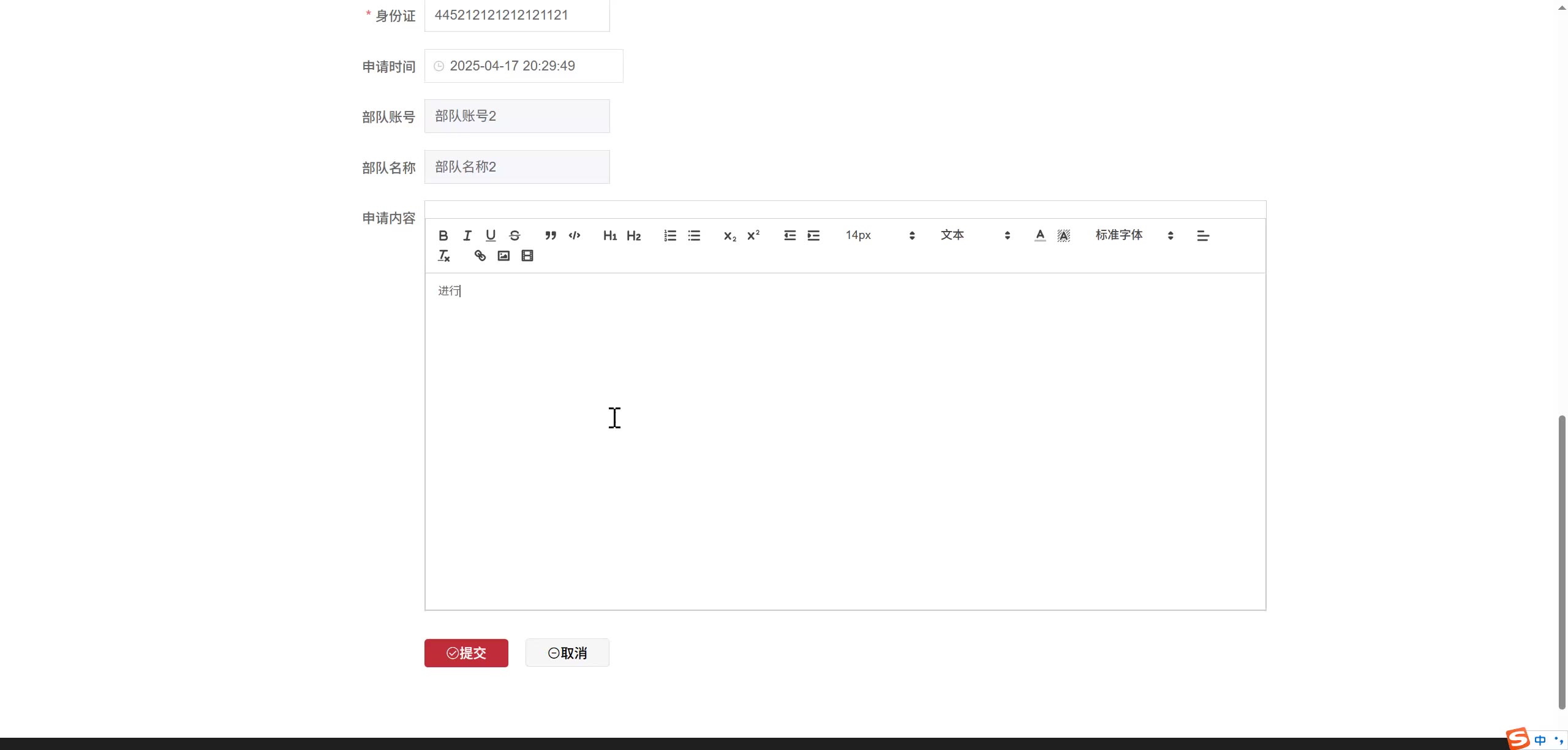Open the text color picker
1568x750 pixels.
pyautogui.click(x=1040, y=235)
